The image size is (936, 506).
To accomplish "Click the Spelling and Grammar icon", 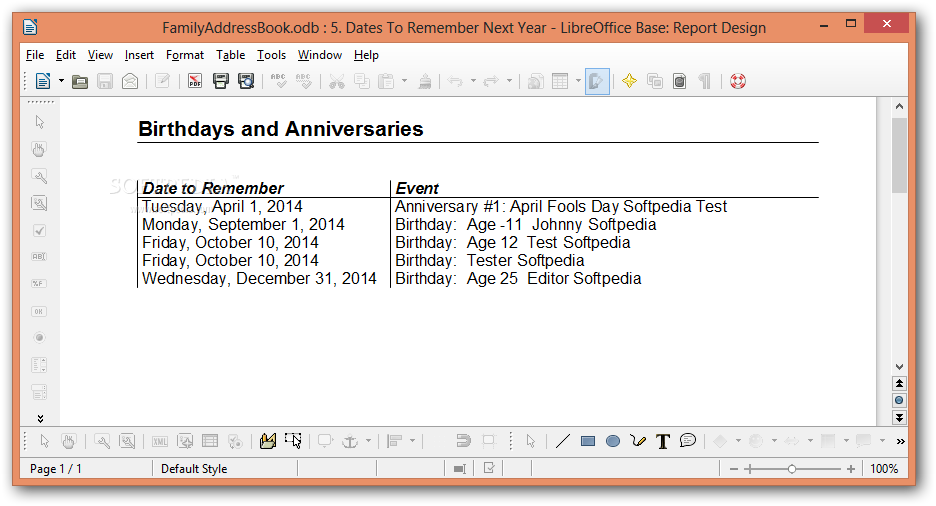I will [x=278, y=81].
